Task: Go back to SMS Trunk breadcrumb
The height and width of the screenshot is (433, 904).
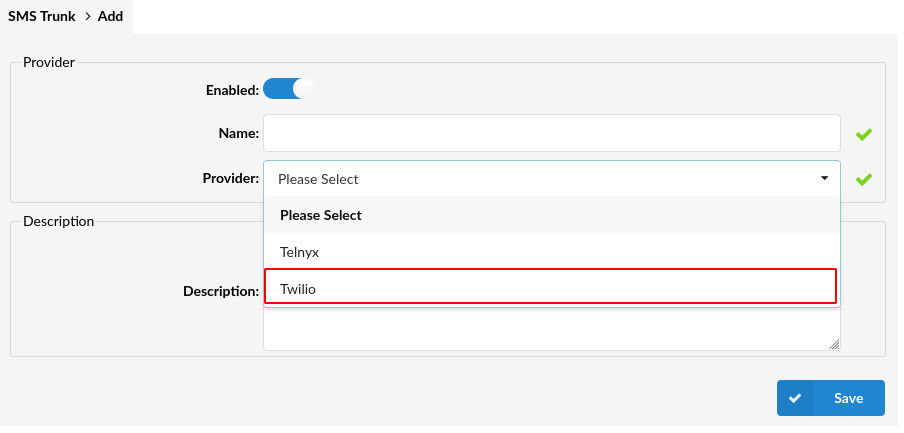Action: (41, 16)
